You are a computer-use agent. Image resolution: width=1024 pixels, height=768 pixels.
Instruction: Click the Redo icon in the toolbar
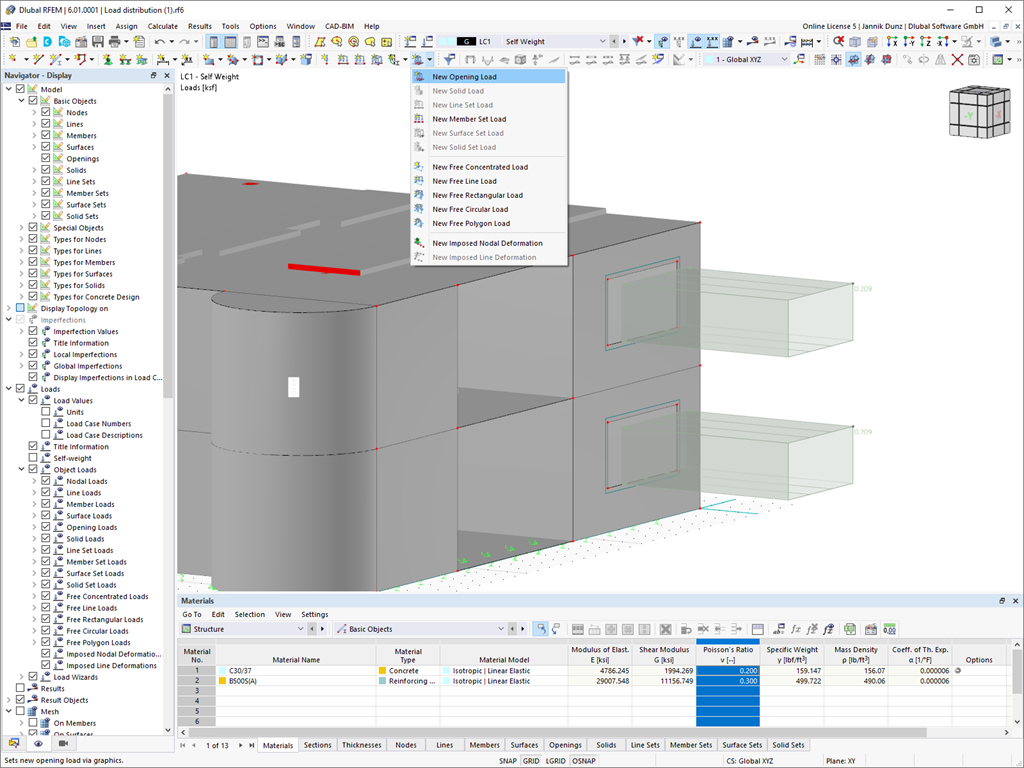tap(184, 41)
